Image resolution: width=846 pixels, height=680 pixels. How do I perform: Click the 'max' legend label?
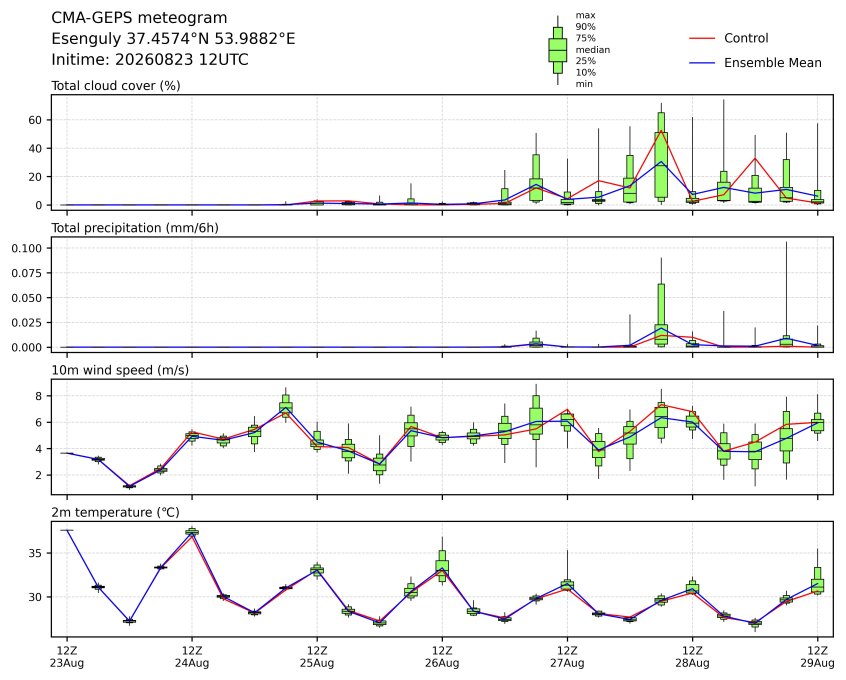(x=585, y=16)
